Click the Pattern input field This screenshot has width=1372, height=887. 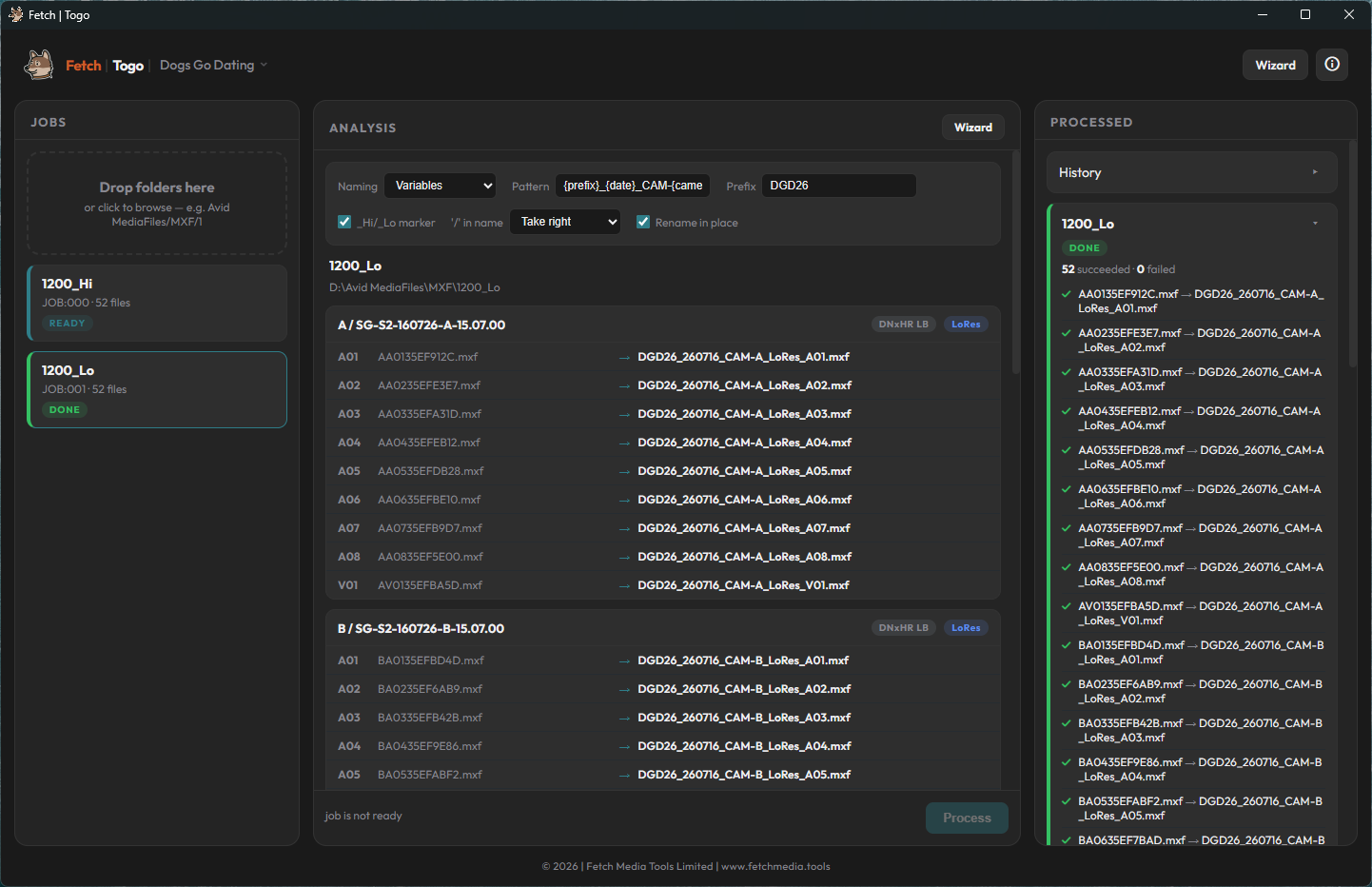tap(633, 186)
